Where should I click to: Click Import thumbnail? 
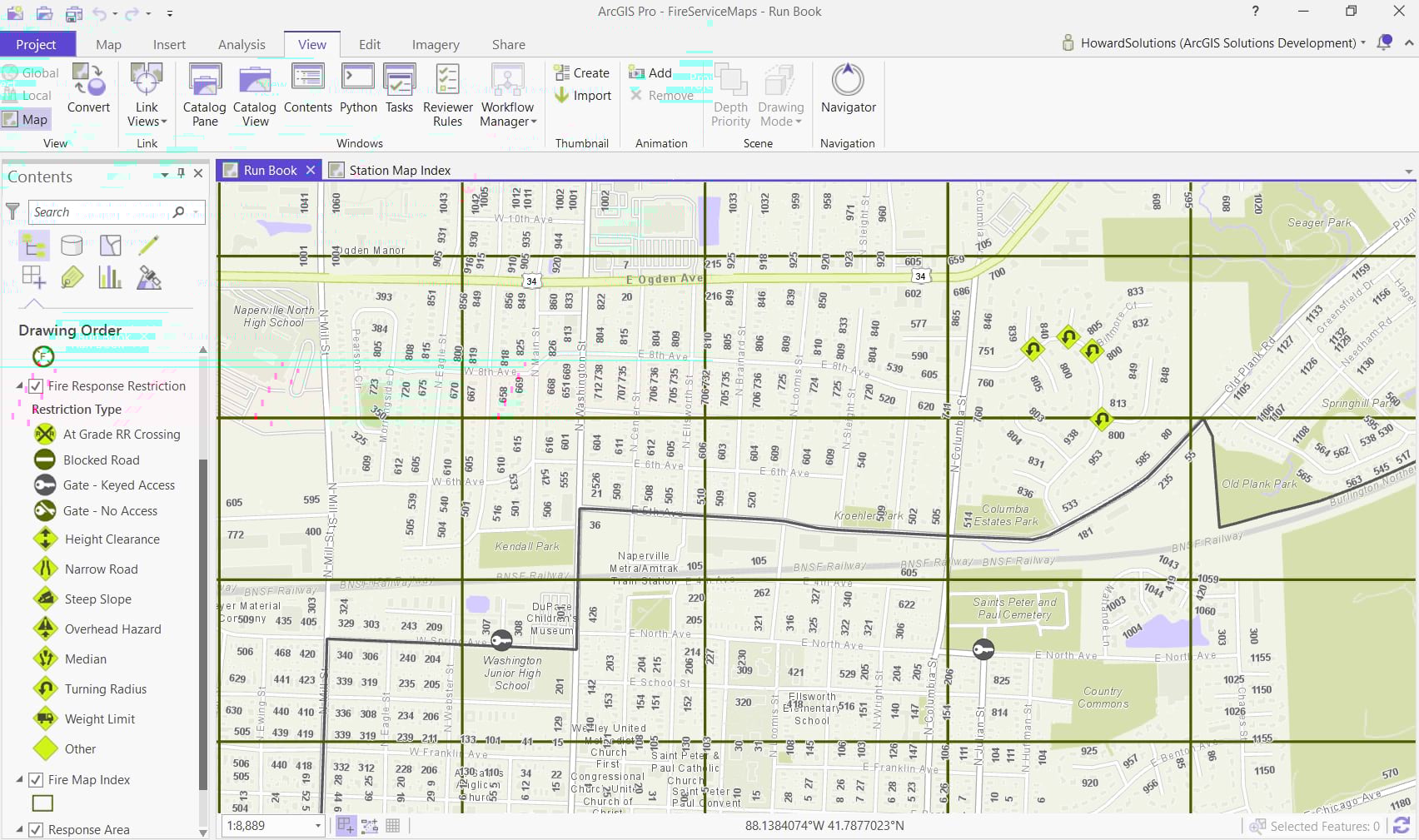tap(583, 96)
